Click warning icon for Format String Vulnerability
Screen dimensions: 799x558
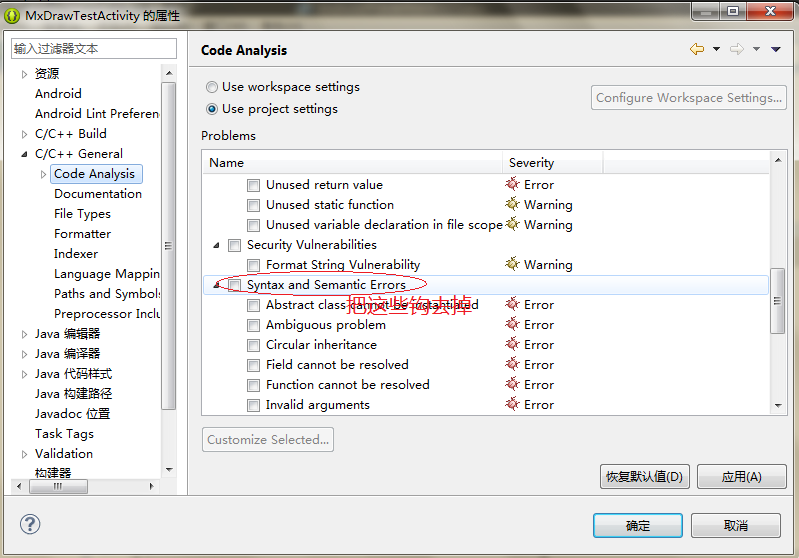coord(513,265)
